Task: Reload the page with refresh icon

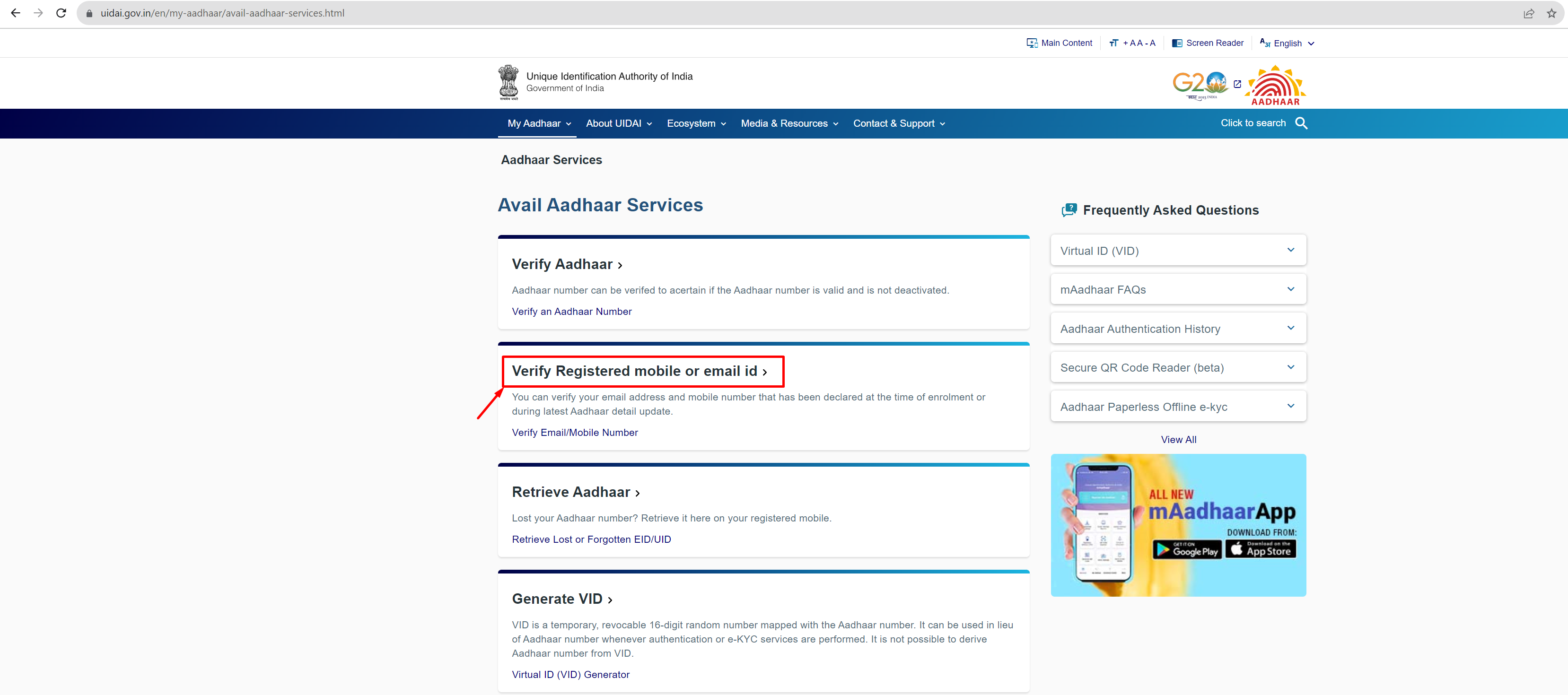Action: pos(61,13)
